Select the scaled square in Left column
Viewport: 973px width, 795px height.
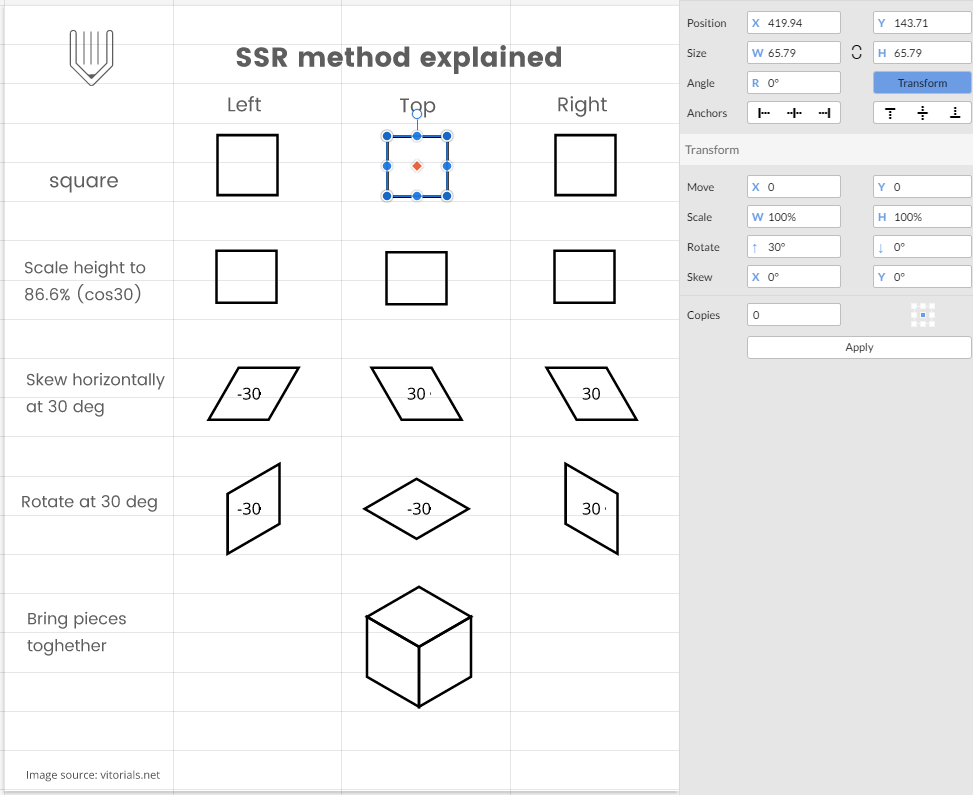(246, 277)
